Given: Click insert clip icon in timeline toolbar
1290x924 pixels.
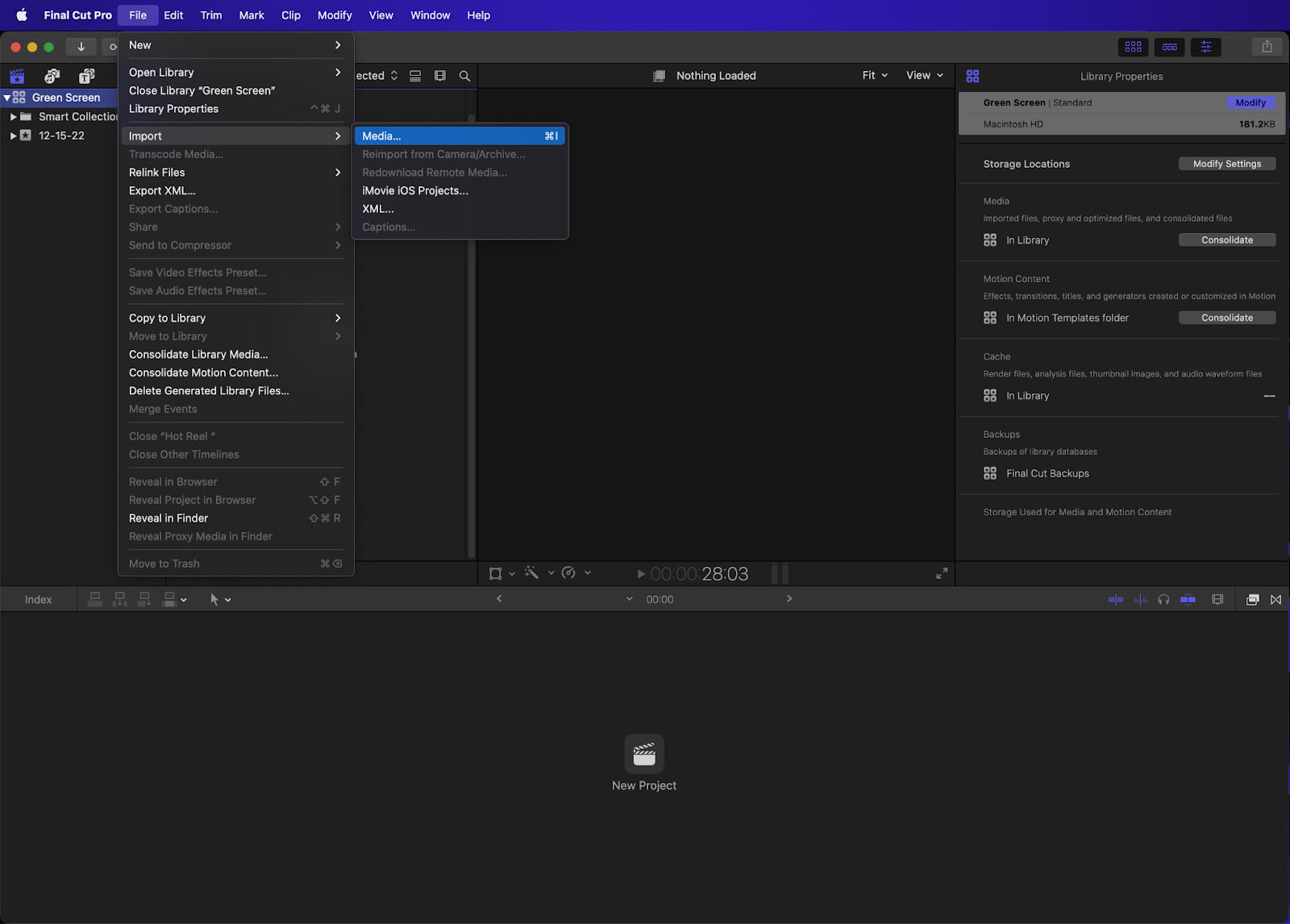Looking at the screenshot, I should point(120,599).
